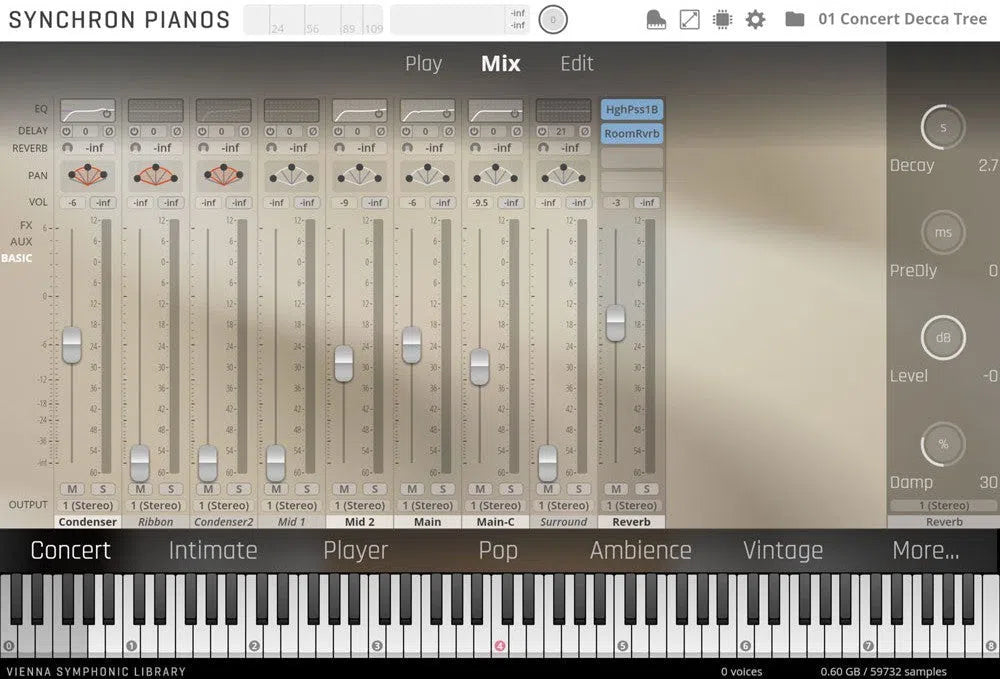
Task: Open preset browser via folder icon
Action: [795, 19]
